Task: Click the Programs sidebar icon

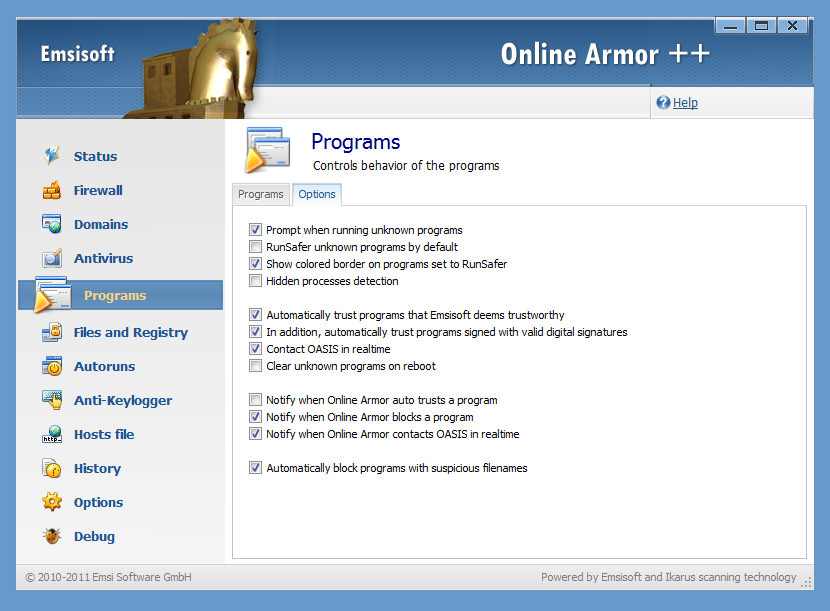Action: [52, 294]
